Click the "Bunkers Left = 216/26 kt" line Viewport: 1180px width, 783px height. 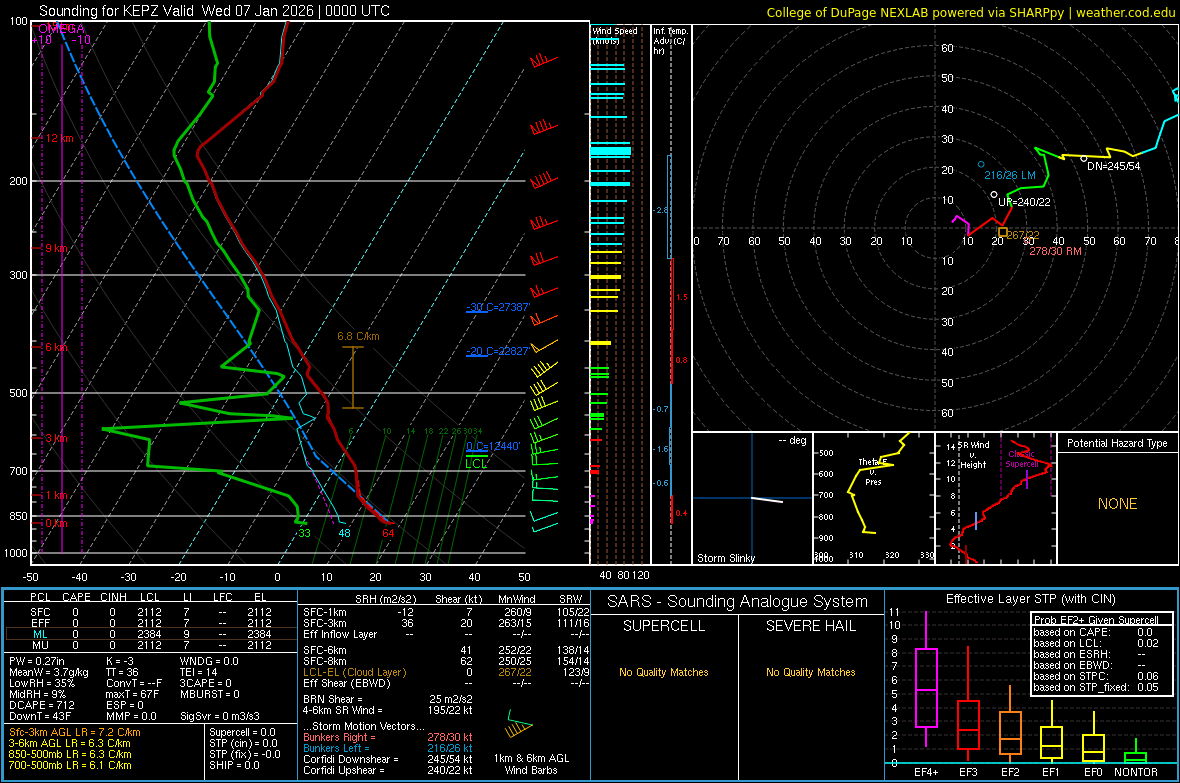[388, 748]
